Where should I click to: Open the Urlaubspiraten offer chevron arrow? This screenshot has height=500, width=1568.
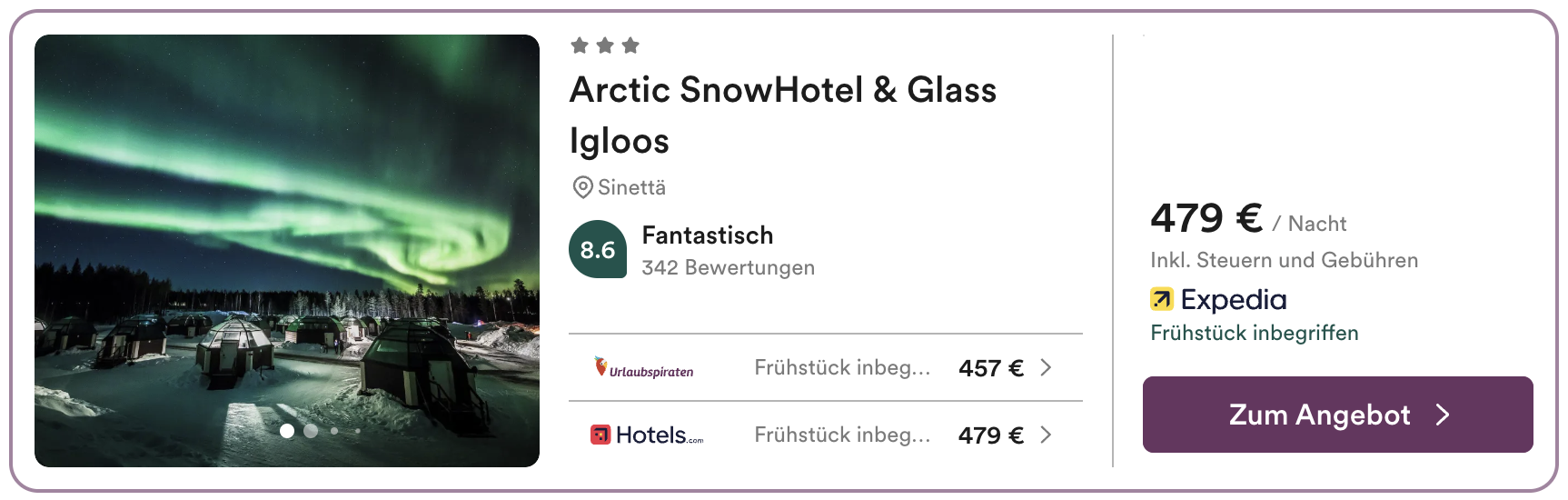pos(1046,367)
